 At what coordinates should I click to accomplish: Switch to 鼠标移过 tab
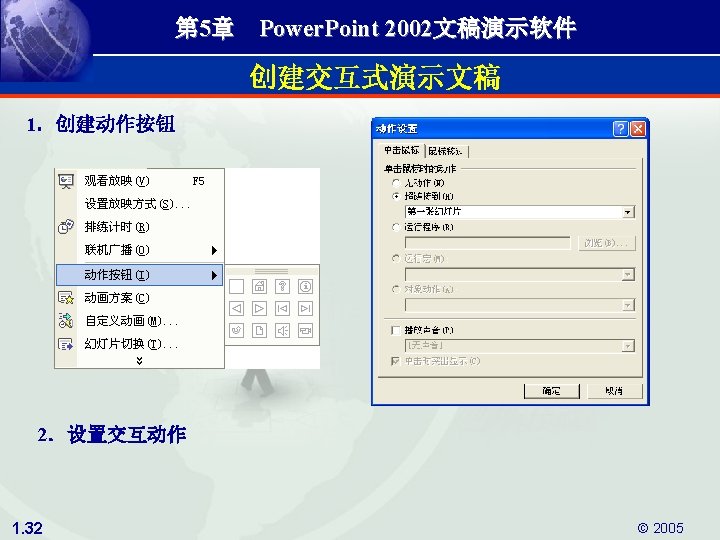pos(445,151)
